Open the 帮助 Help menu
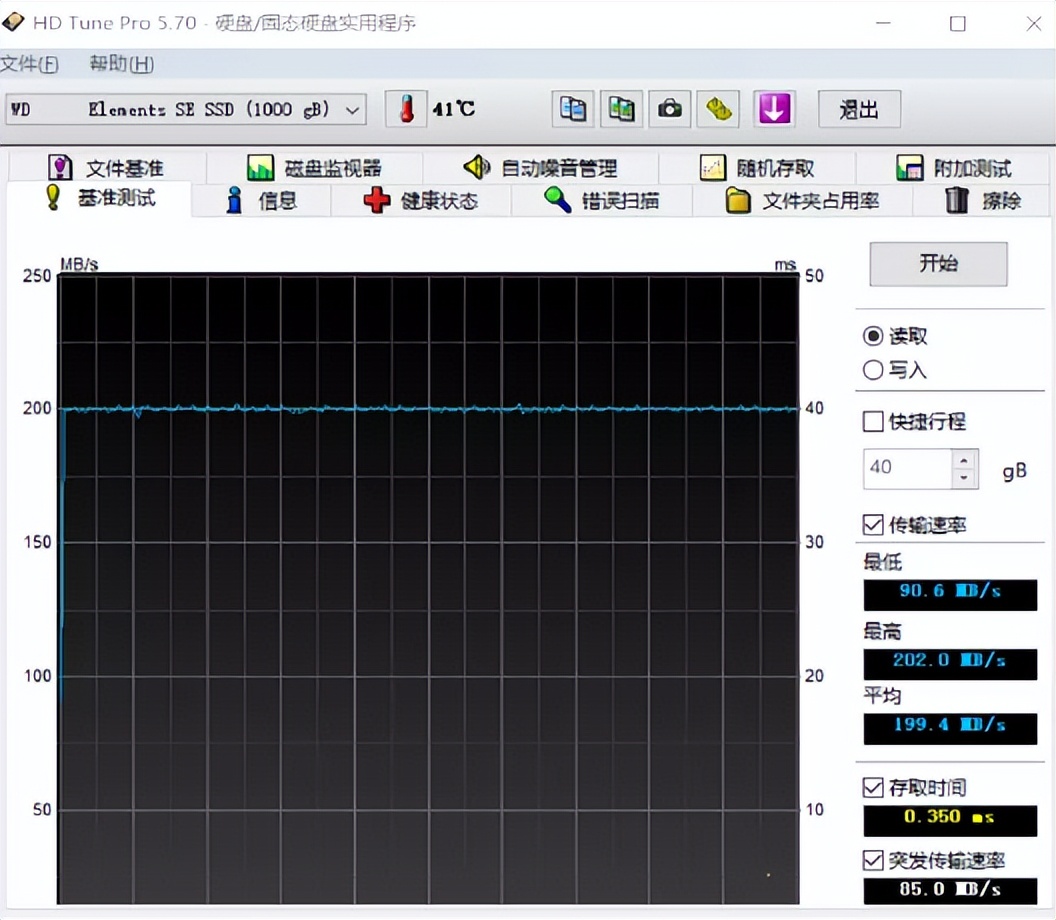 point(119,62)
